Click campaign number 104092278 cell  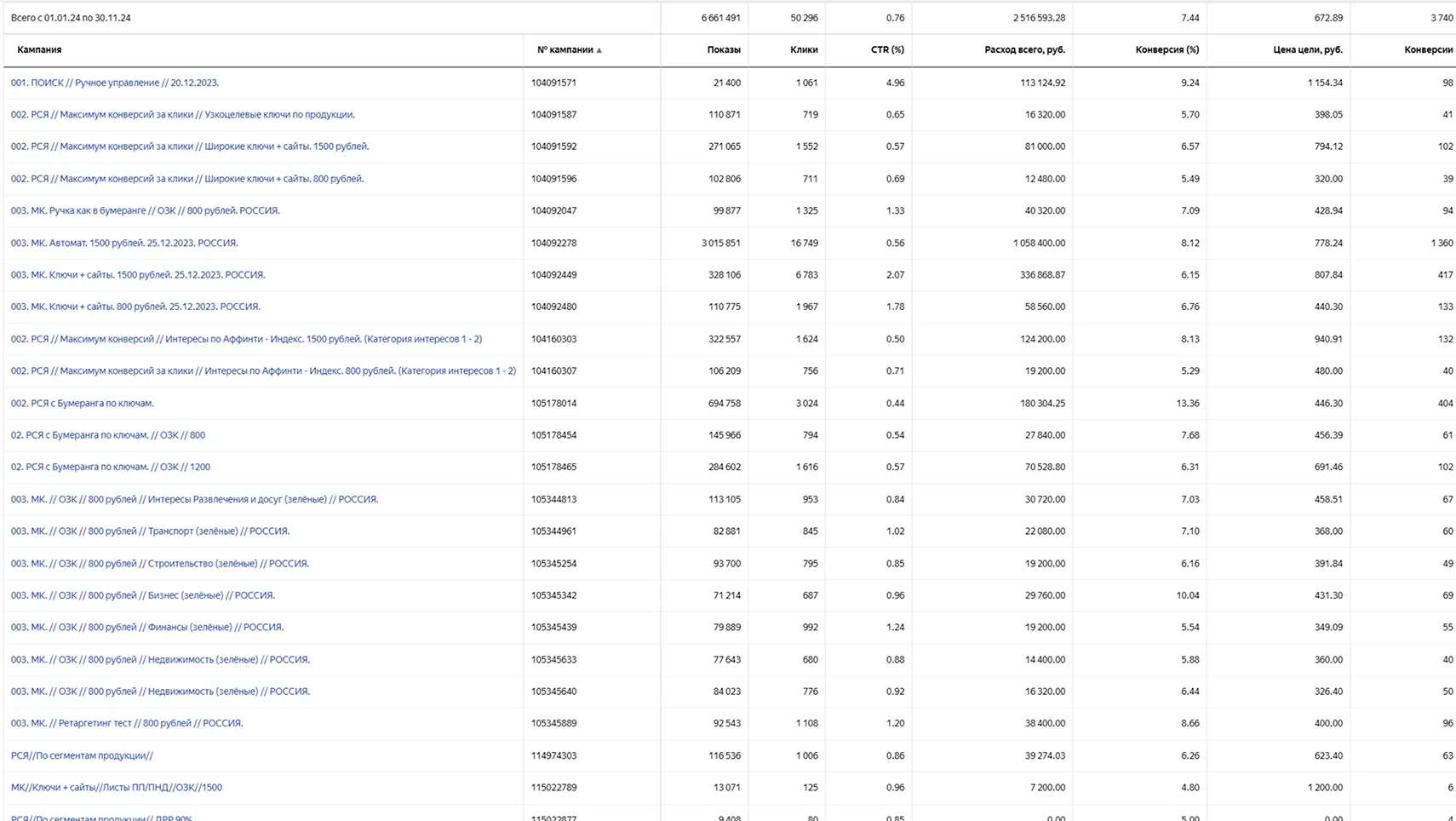tap(553, 243)
